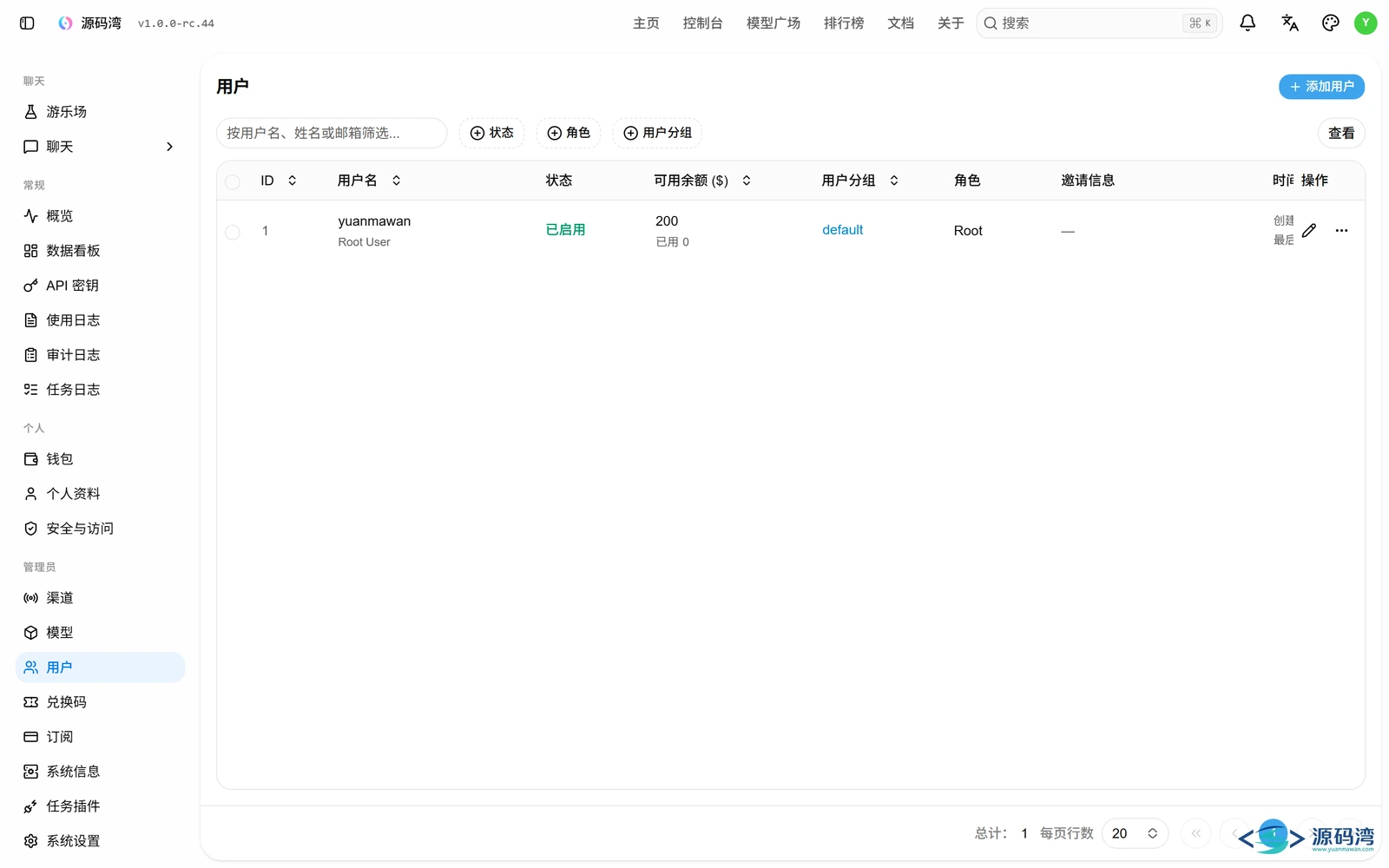Open the notifications bell
The width and height of the screenshot is (1389, 868).
pos(1247,23)
